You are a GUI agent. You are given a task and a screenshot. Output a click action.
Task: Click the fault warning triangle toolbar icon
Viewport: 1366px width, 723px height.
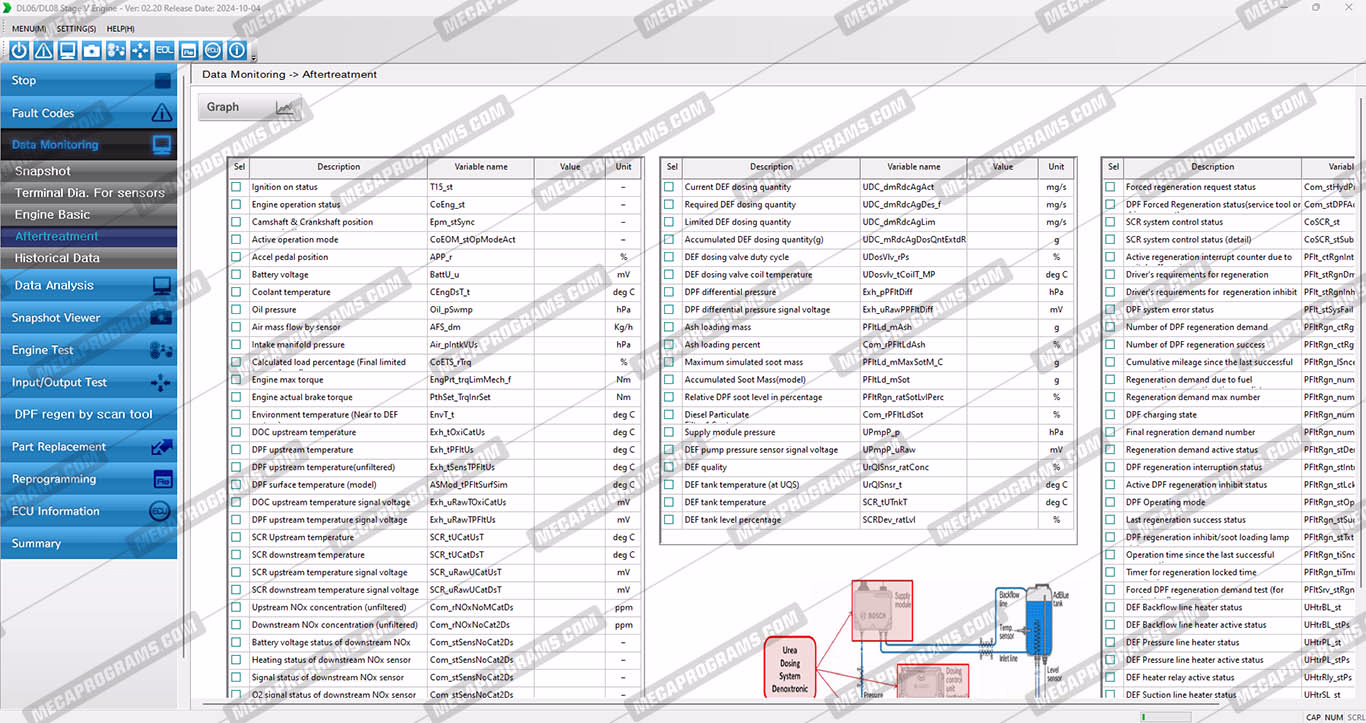click(x=43, y=50)
